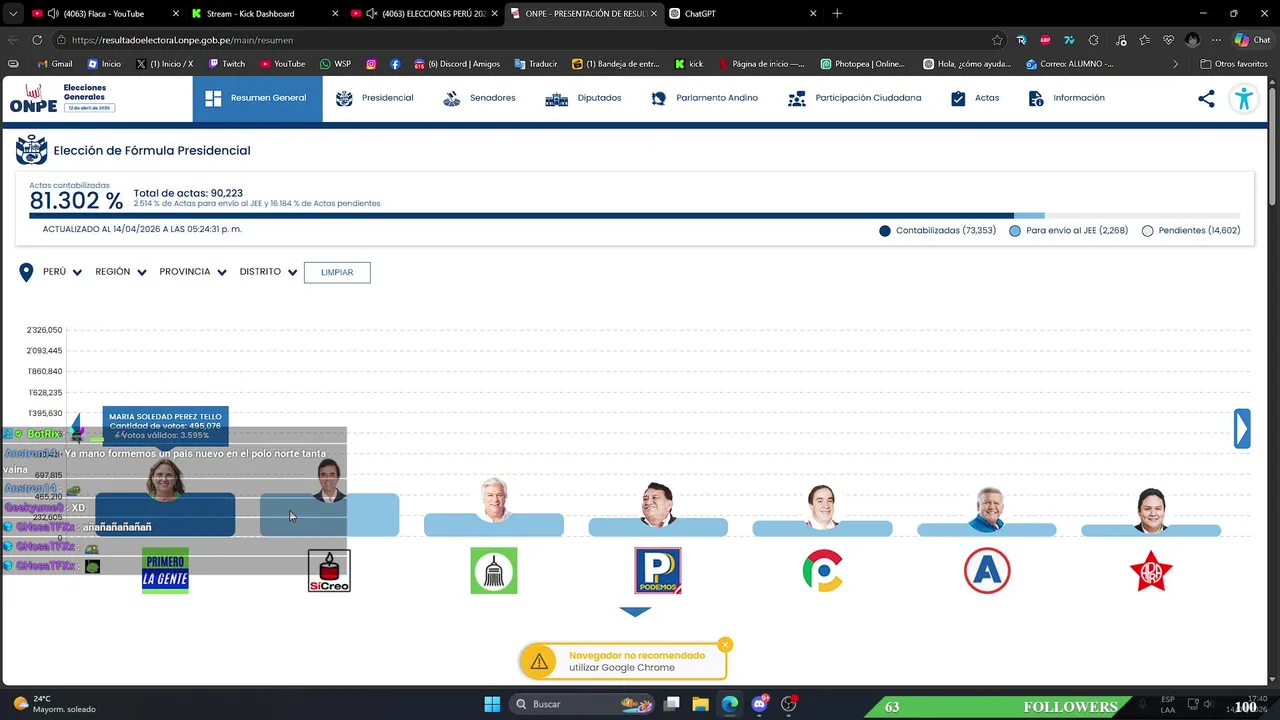Go to the Presidencial section

(x=375, y=98)
